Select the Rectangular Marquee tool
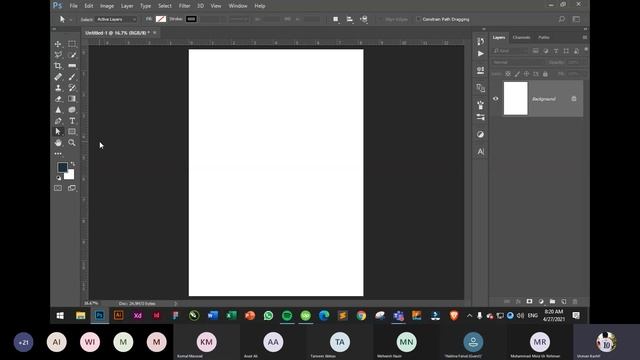 72,44
